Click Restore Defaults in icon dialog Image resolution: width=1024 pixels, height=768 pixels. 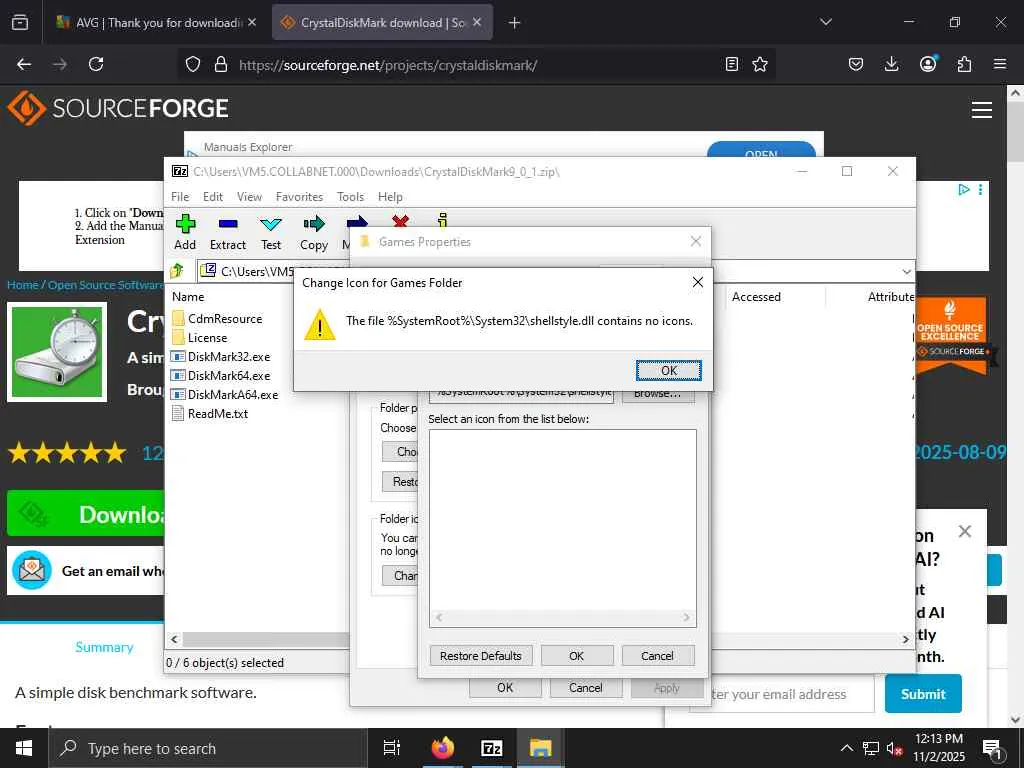(x=481, y=656)
